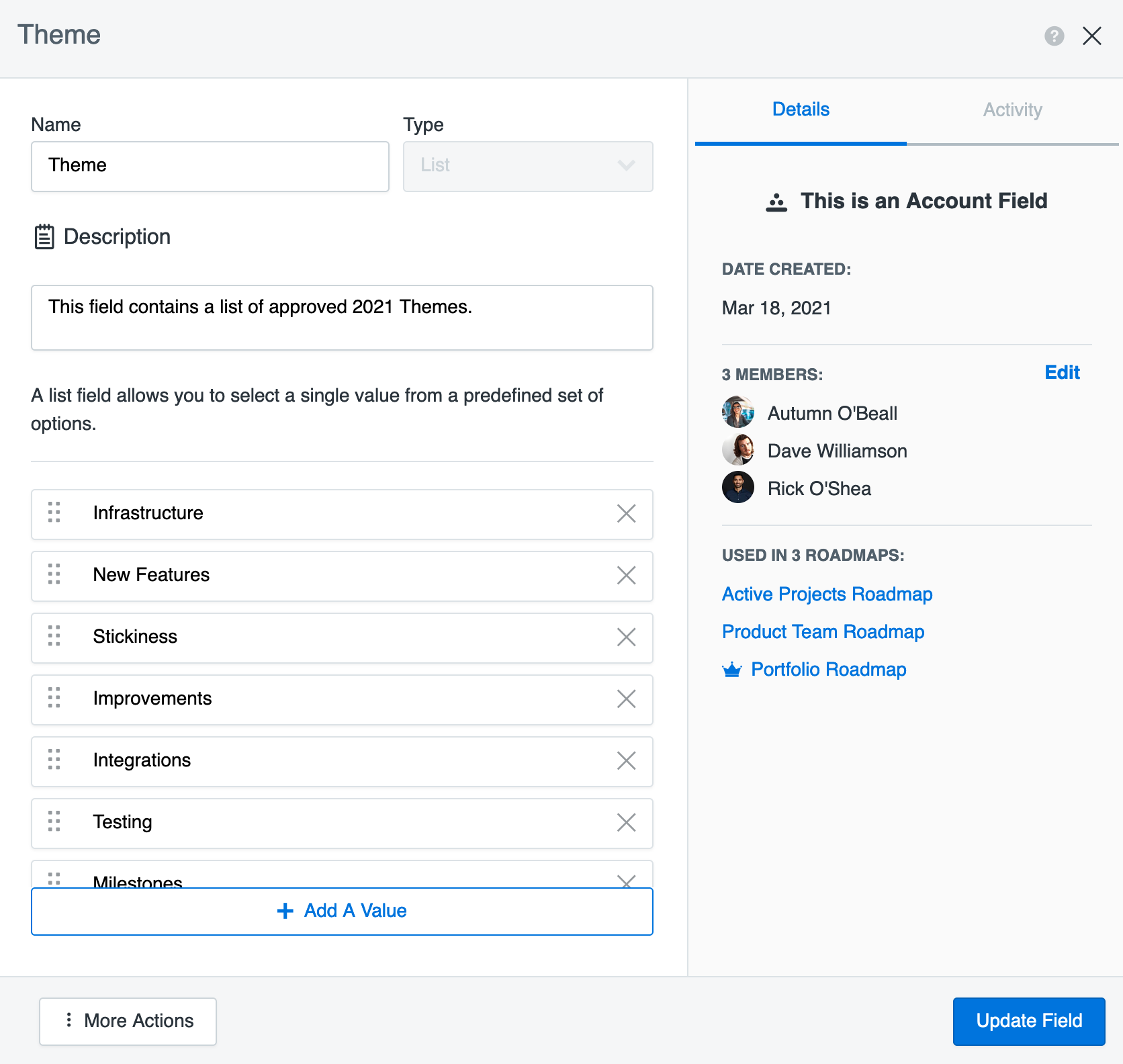Remove the Stickiness value with X
This screenshot has width=1123, height=1064.
[626, 637]
